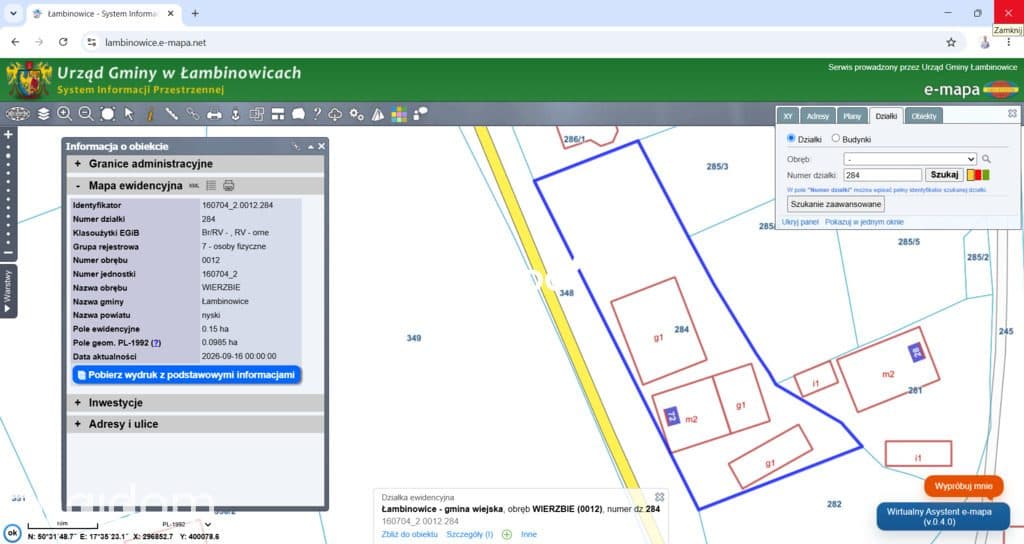The height and width of the screenshot is (544, 1024).
Task: Collapse the Informacja o obiekcie panel with the arrow
Action: click(311, 146)
